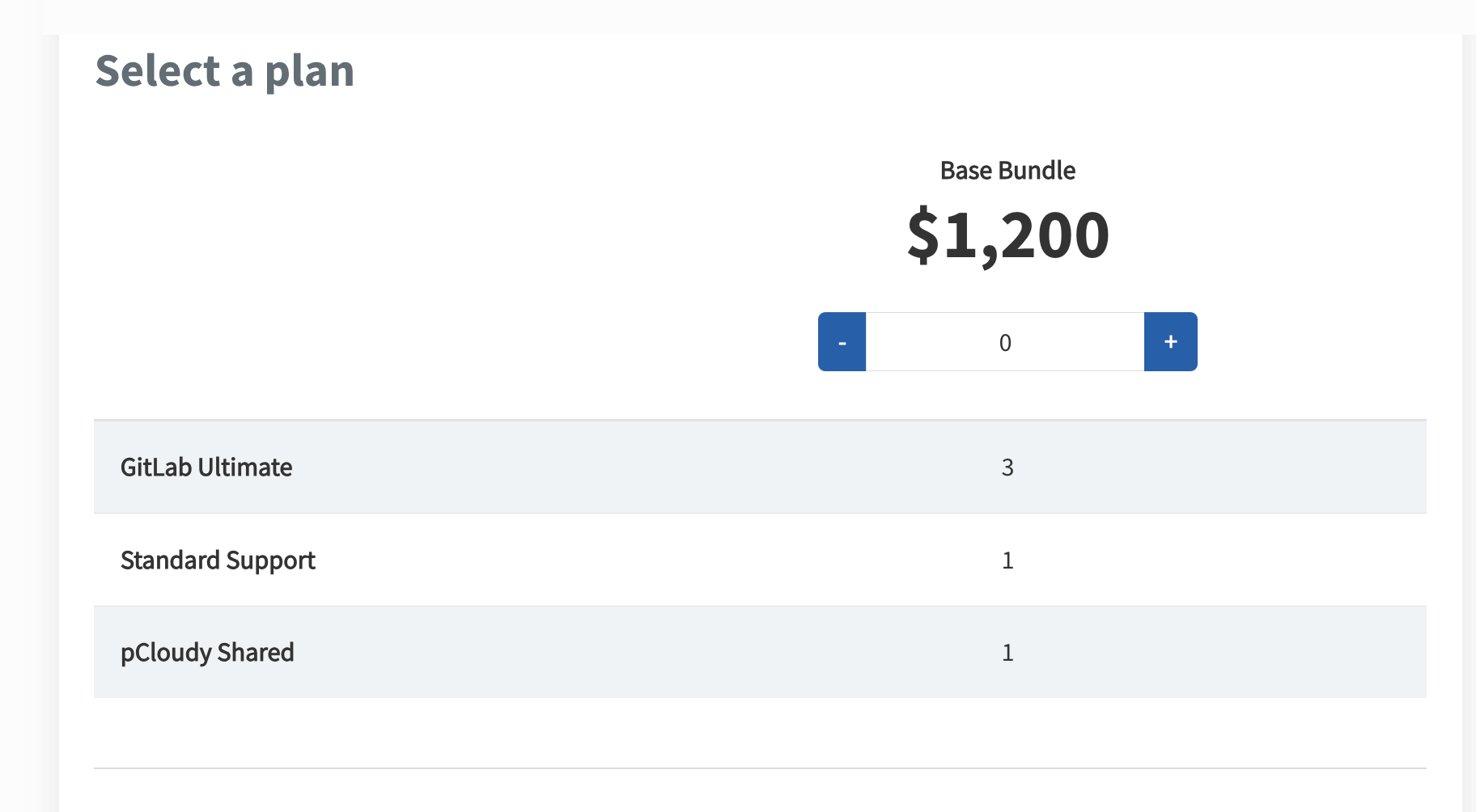Click the horizontal divider below the plan table
This screenshot has width=1476, height=812.
[760, 768]
